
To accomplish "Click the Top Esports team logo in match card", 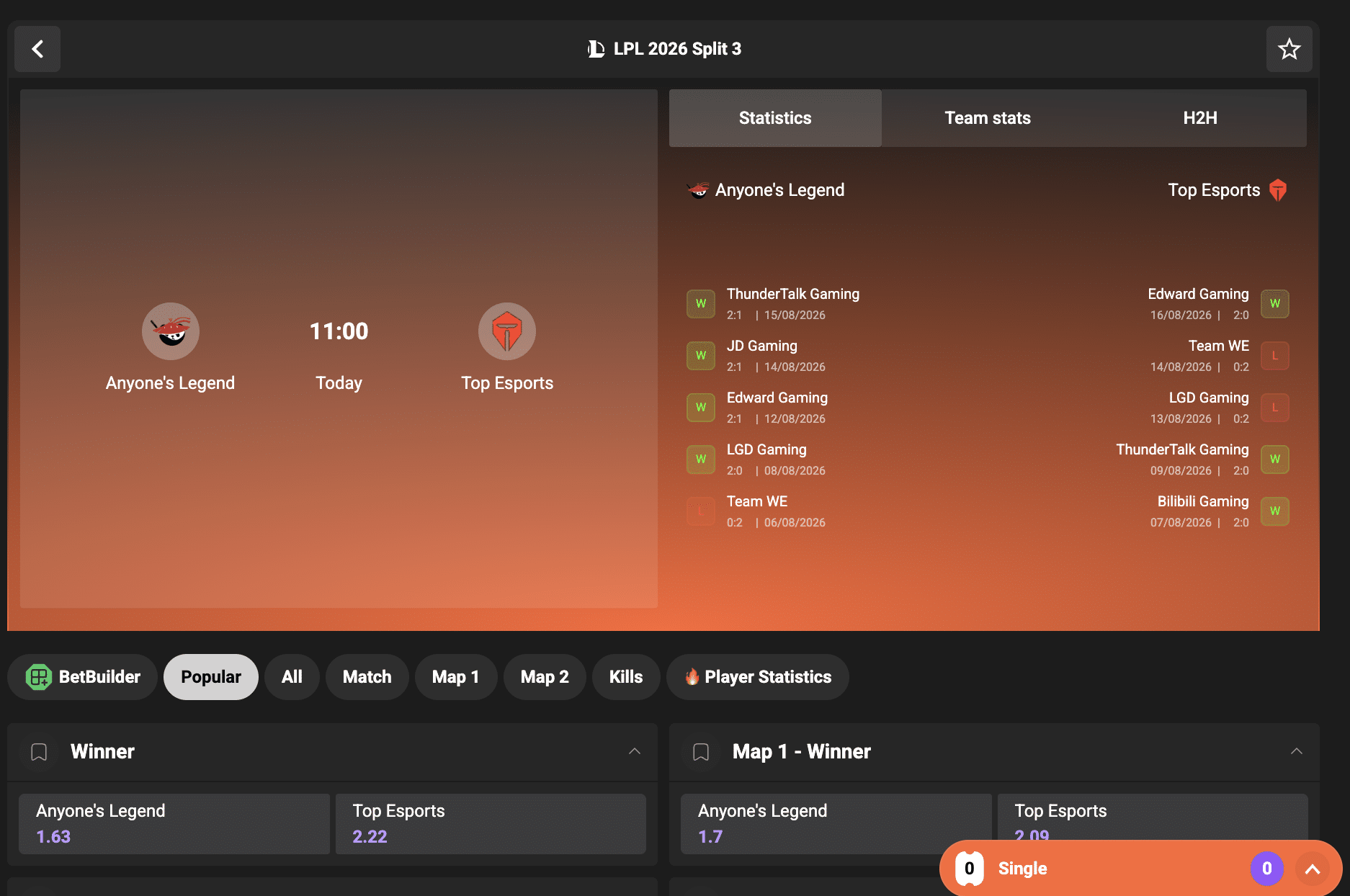I will tap(507, 331).
